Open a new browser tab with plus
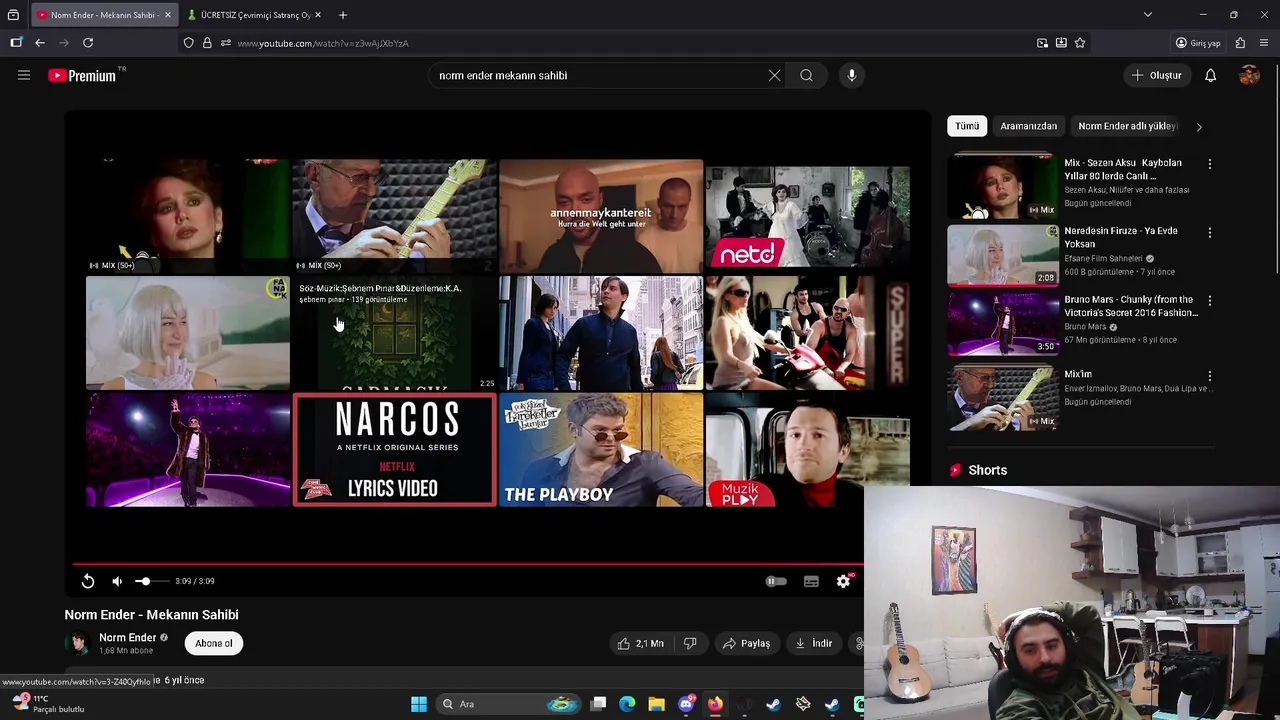The height and width of the screenshot is (720, 1280). point(343,15)
